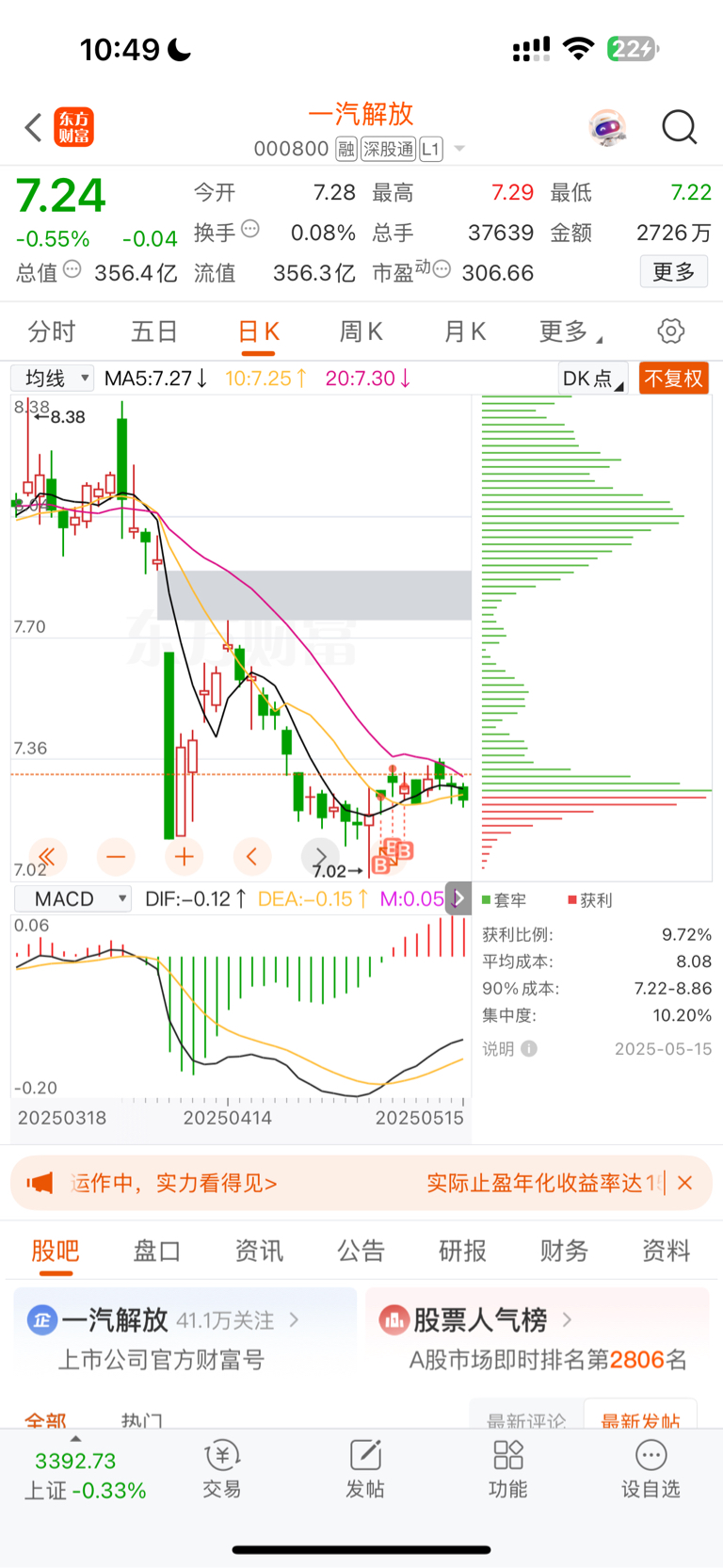Tap the 融 margin badge

click(346, 149)
